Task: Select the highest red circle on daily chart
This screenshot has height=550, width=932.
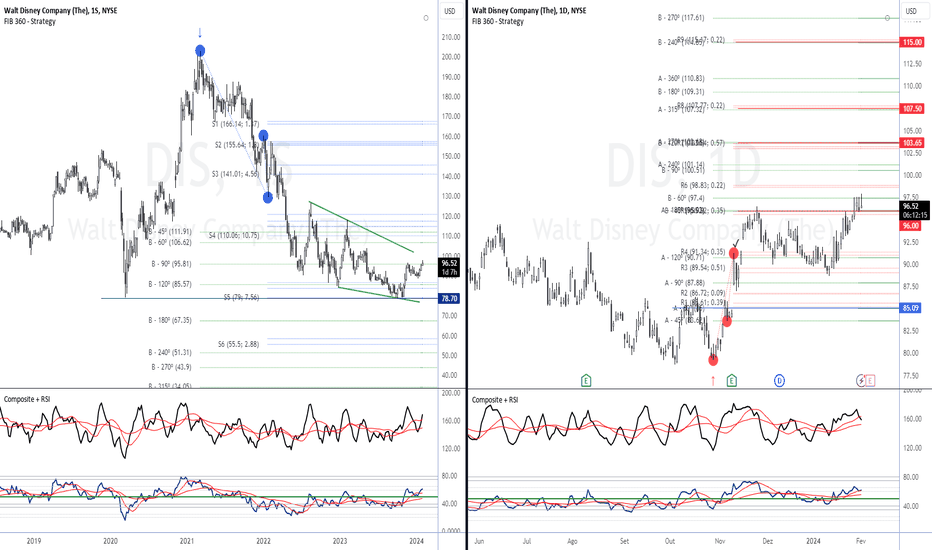Action: [734, 254]
